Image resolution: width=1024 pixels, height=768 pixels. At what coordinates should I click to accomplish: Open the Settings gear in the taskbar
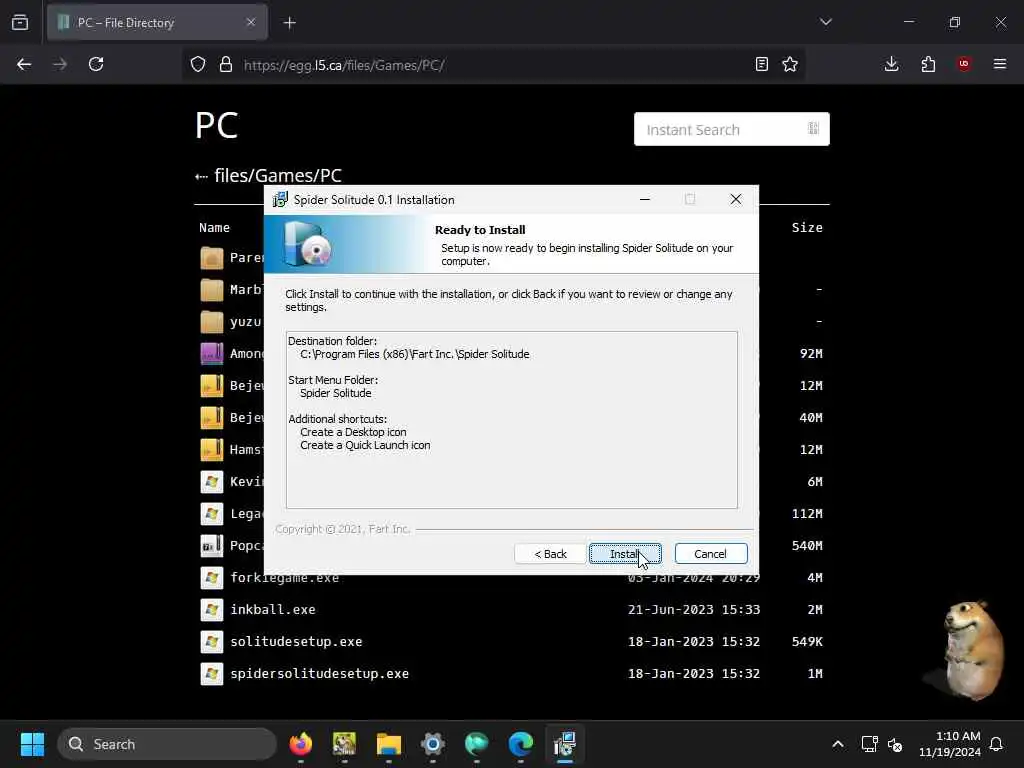(x=432, y=744)
